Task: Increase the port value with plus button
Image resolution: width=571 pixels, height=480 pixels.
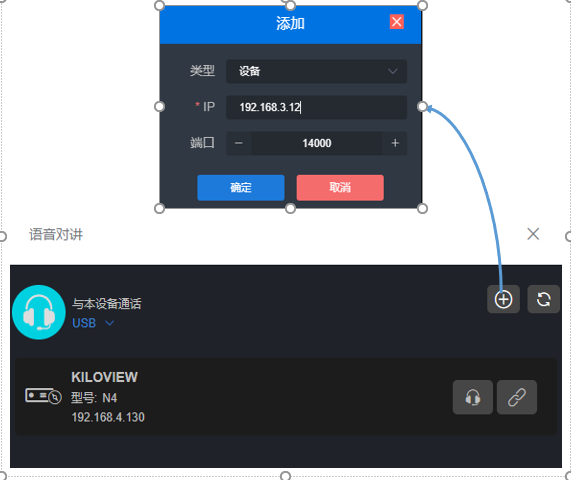Action: click(395, 143)
